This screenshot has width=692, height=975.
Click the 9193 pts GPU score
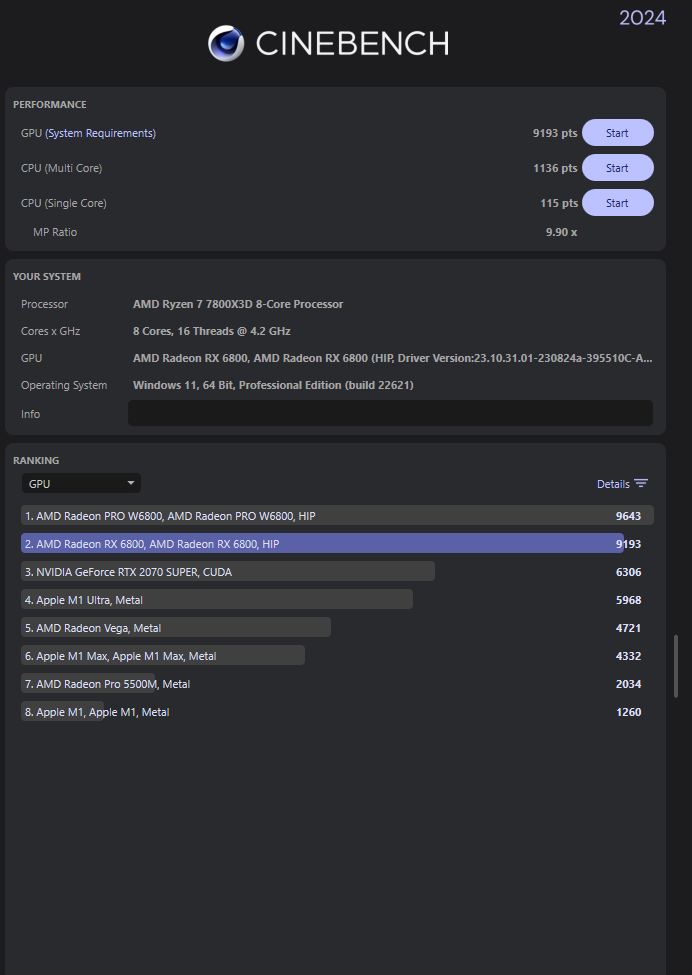pos(555,133)
